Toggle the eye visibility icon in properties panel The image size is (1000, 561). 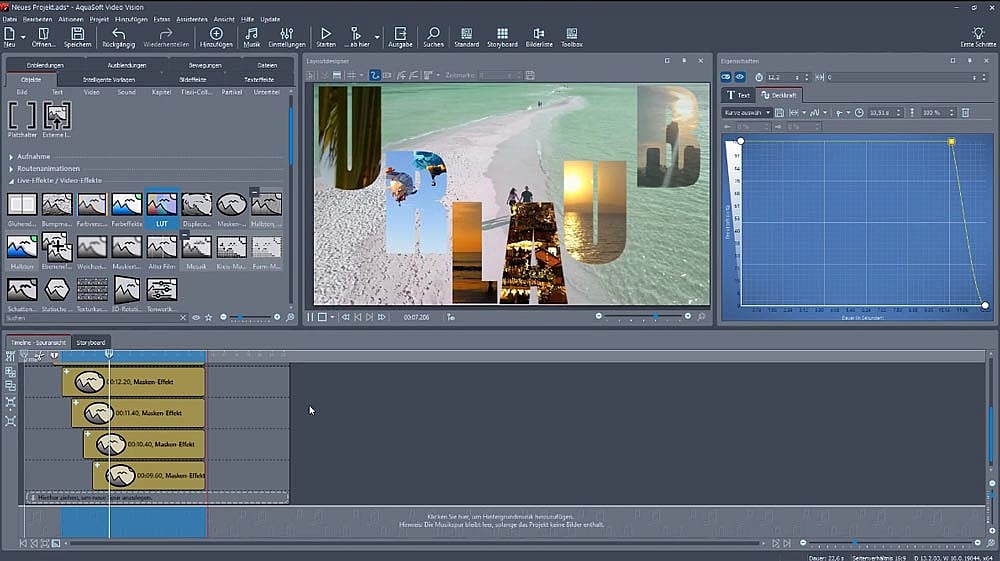(x=741, y=77)
